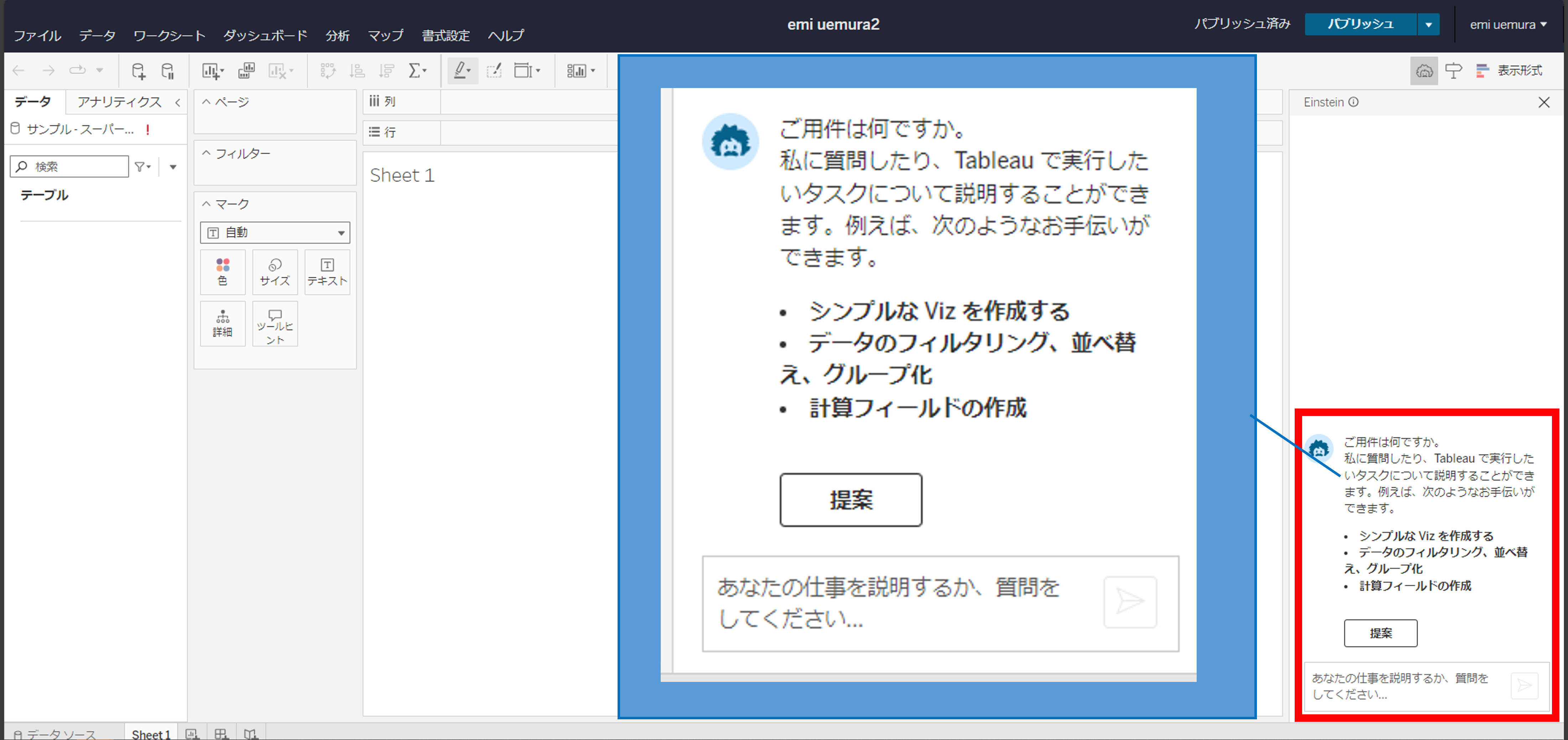Open the arrow beside パブリッシュ
This screenshot has width=1568, height=740.
(1429, 24)
